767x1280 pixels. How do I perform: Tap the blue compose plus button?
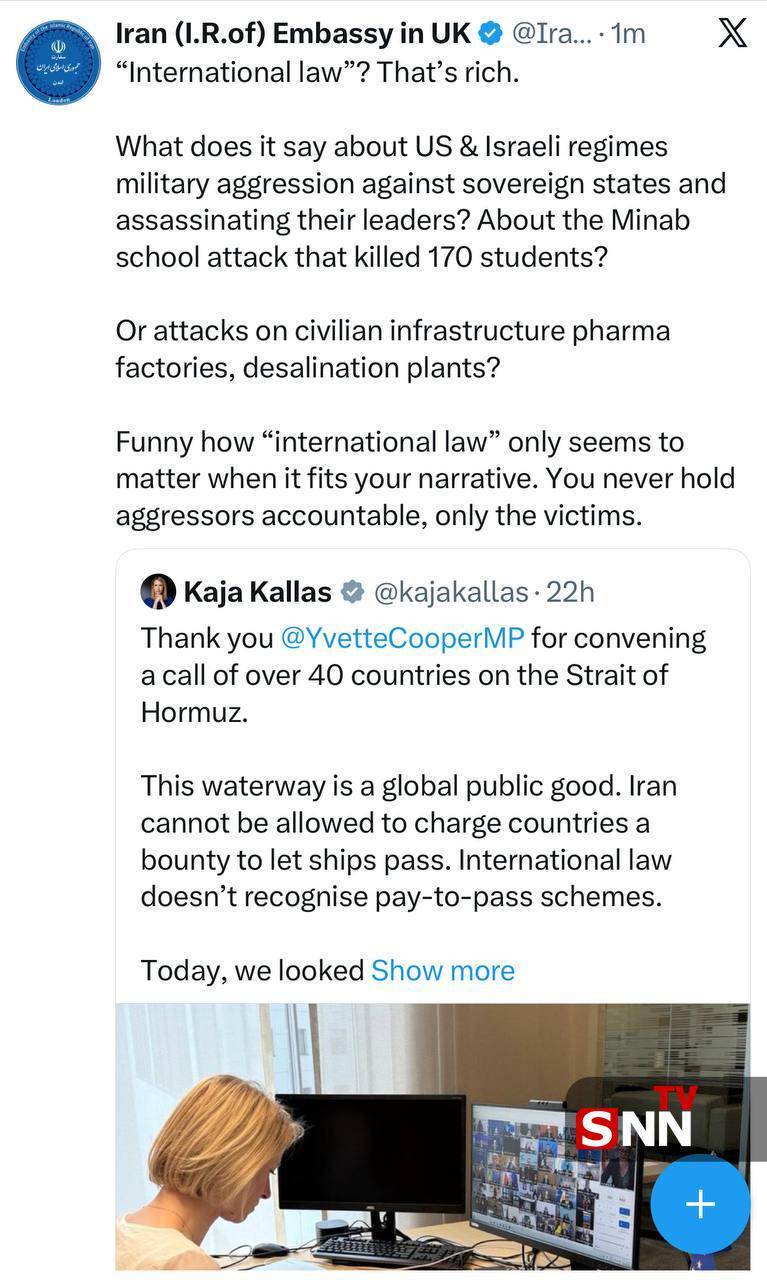[700, 1204]
